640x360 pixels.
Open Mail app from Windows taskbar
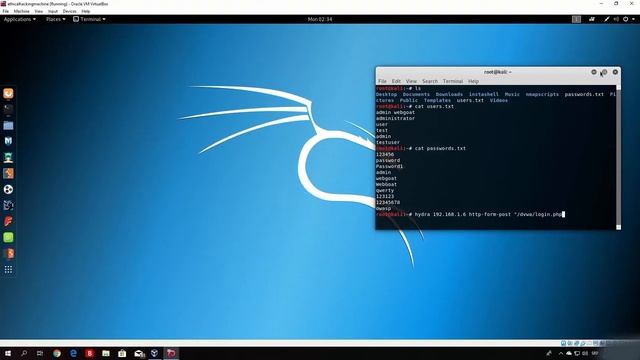pos(139,353)
